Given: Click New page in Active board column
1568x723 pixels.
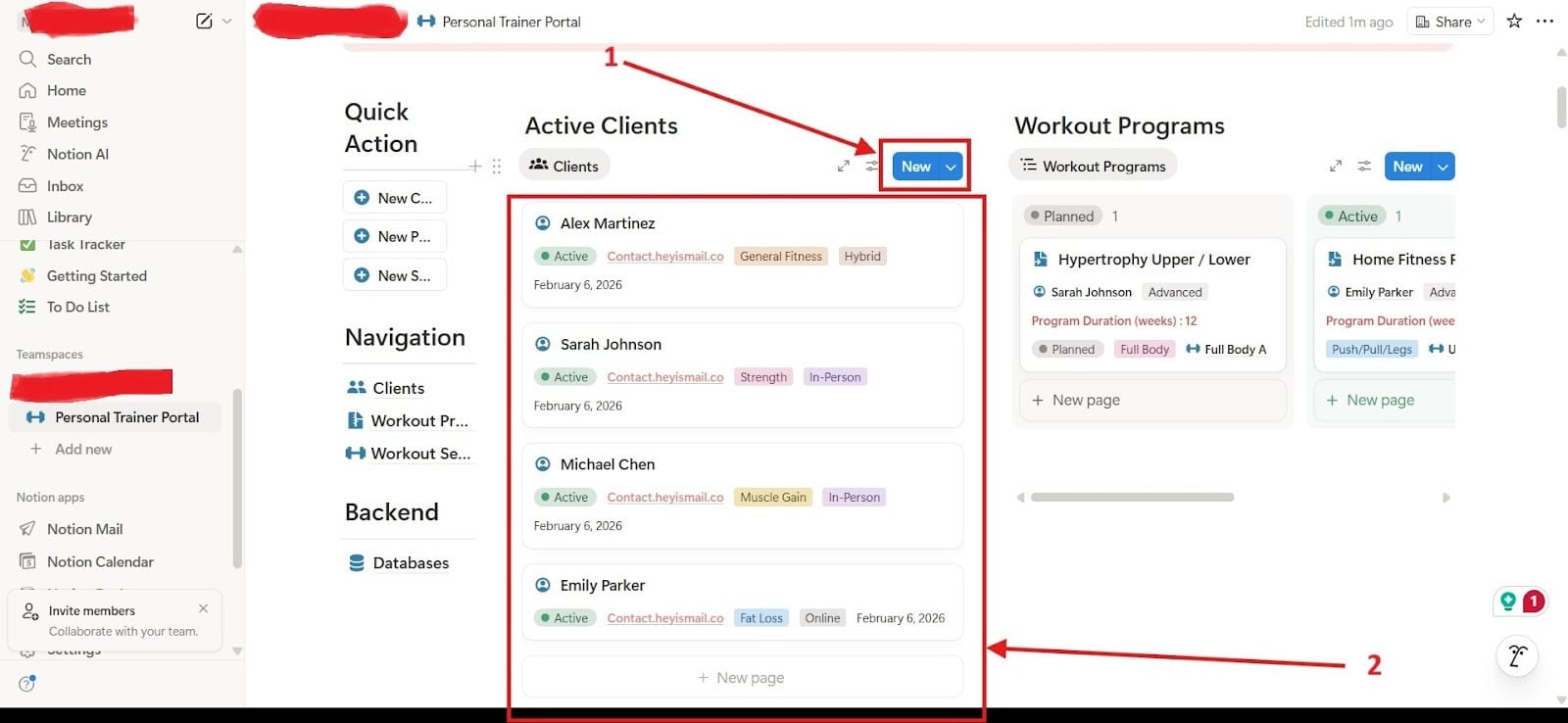Looking at the screenshot, I should click(x=1385, y=400).
